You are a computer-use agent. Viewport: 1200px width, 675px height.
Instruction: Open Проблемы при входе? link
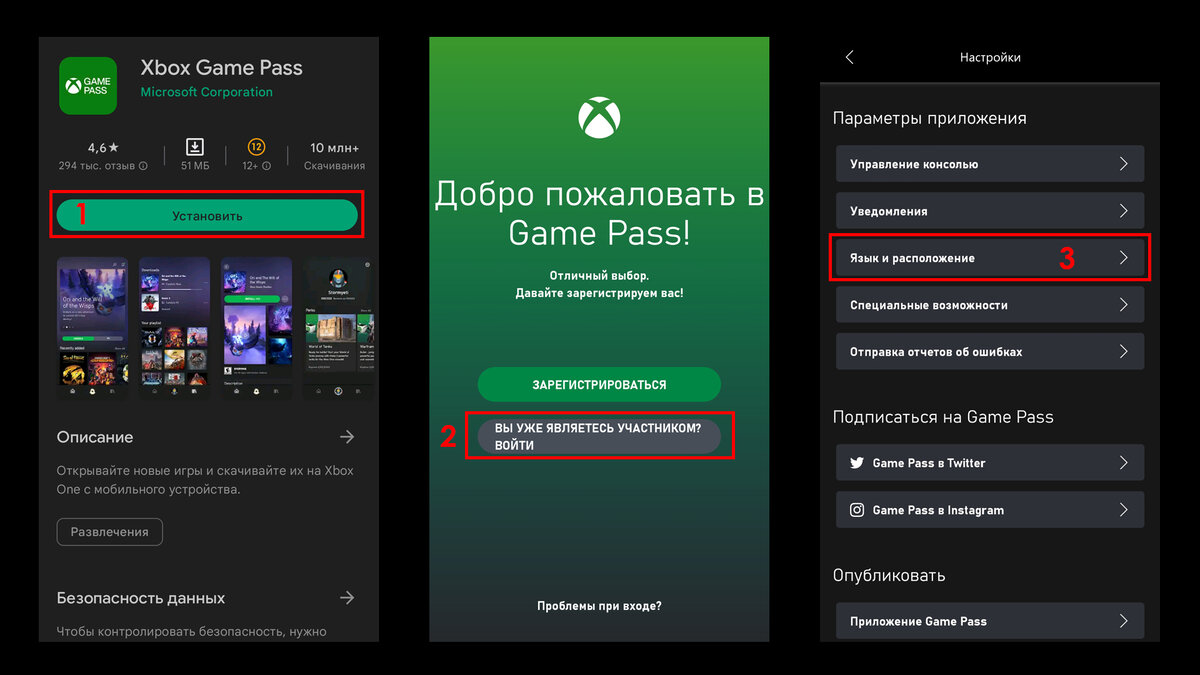599,606
